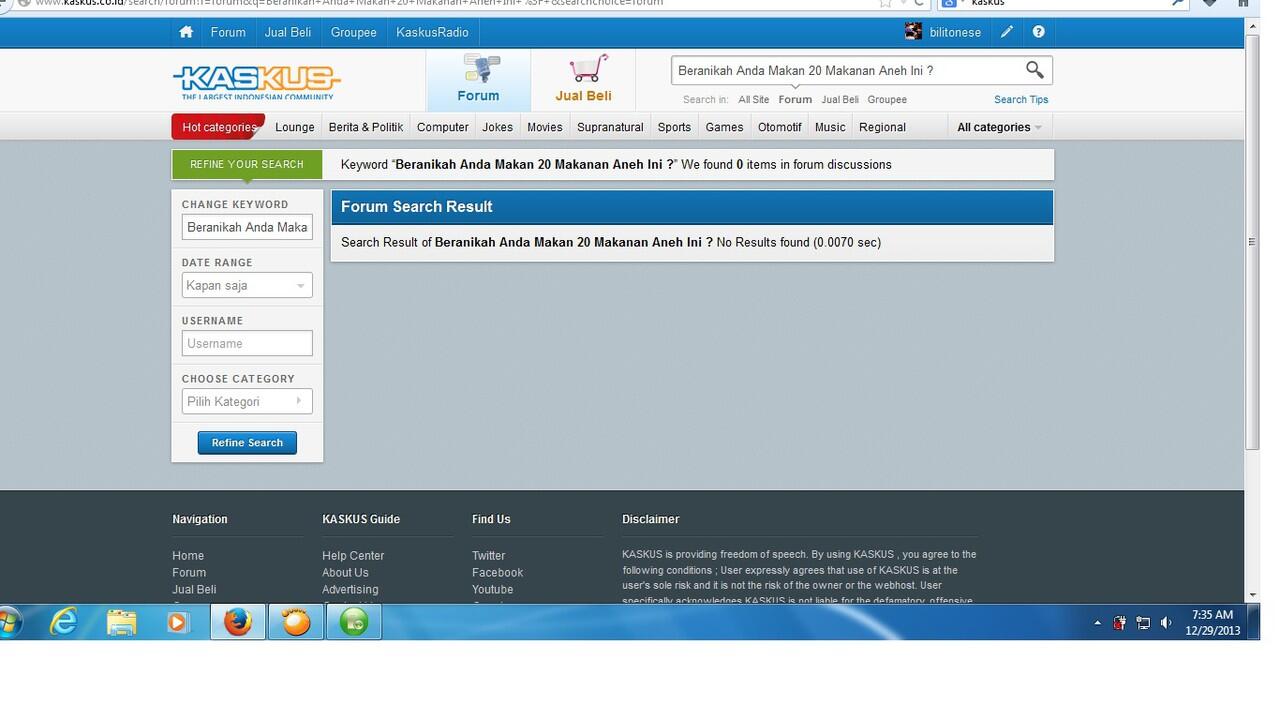Open the Supranatural category

pyautogui.click(x=610, y=127)
